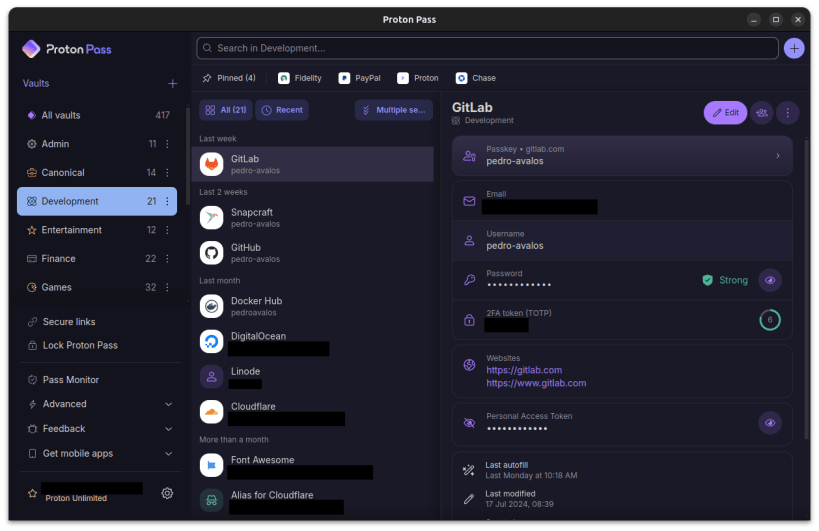Open the https://www.gitlab.com link
This screenshot has height=531, width=819.
[536, 383]
